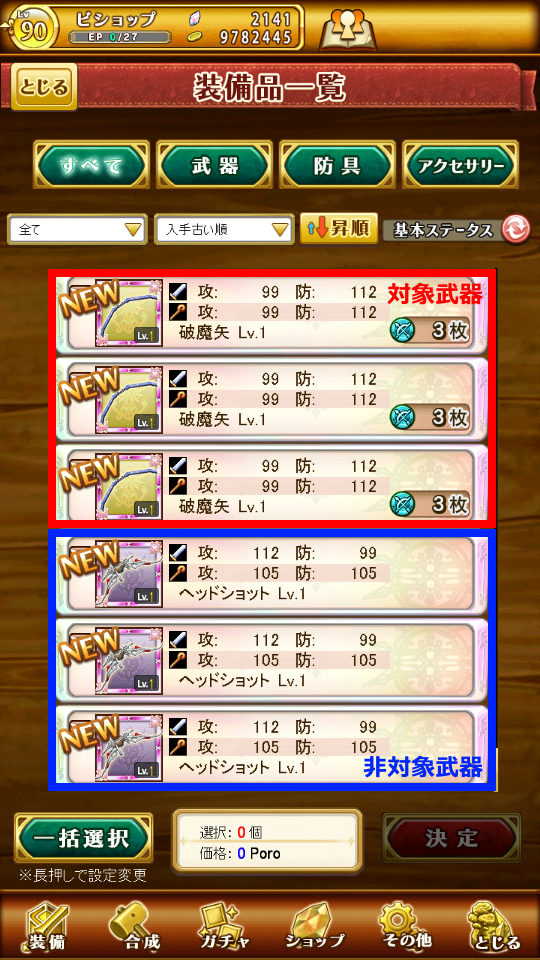Screen dimensions: 540x960
Task: Tap the 装備 icon in the bottom bar
Action: click(x=47, y=926)
